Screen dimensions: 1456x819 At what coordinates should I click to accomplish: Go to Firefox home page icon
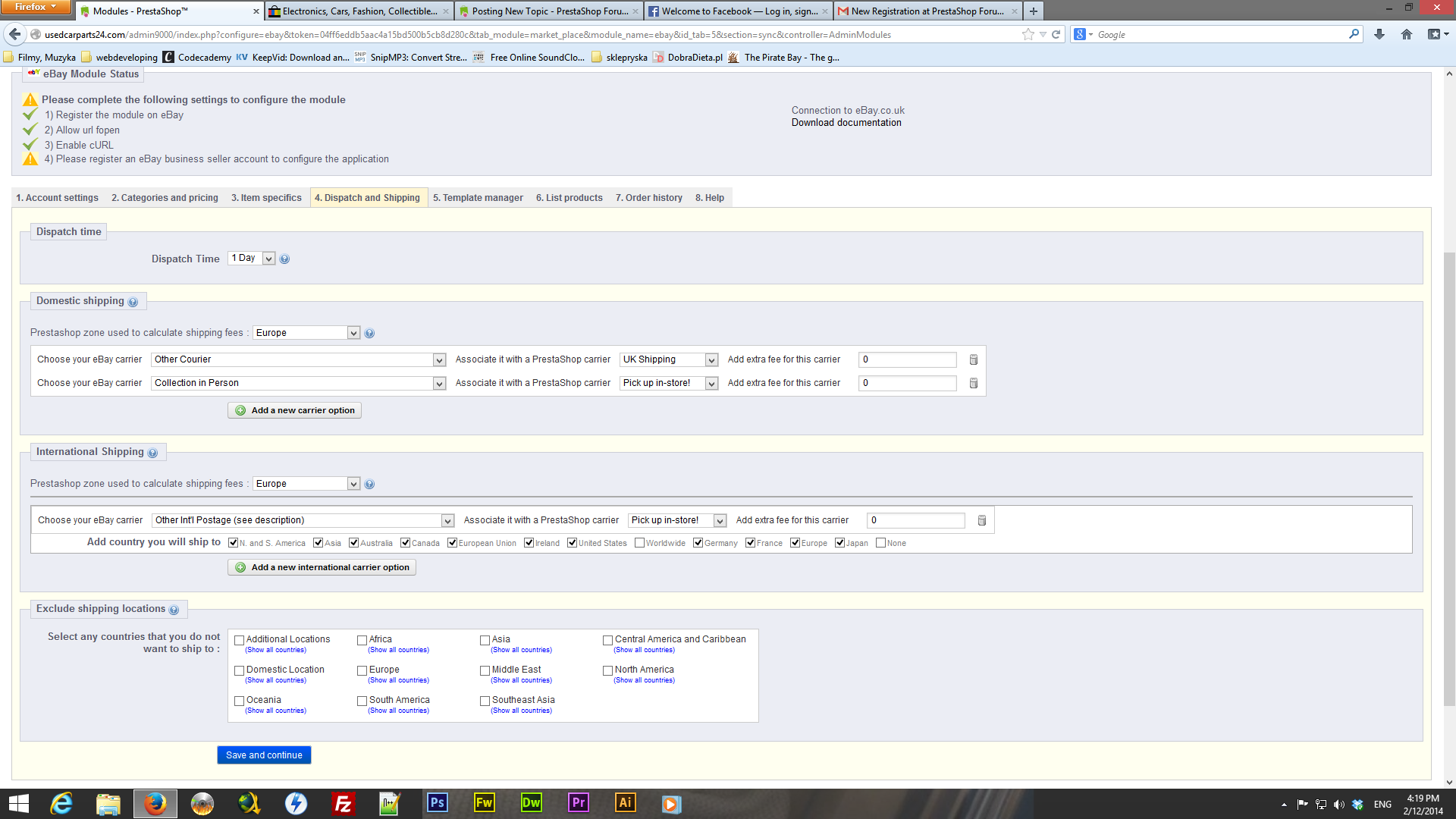click(x=1406, y=34)
